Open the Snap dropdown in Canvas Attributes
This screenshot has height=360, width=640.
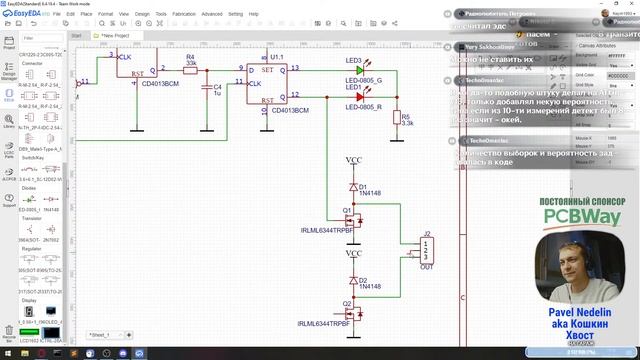620,105
